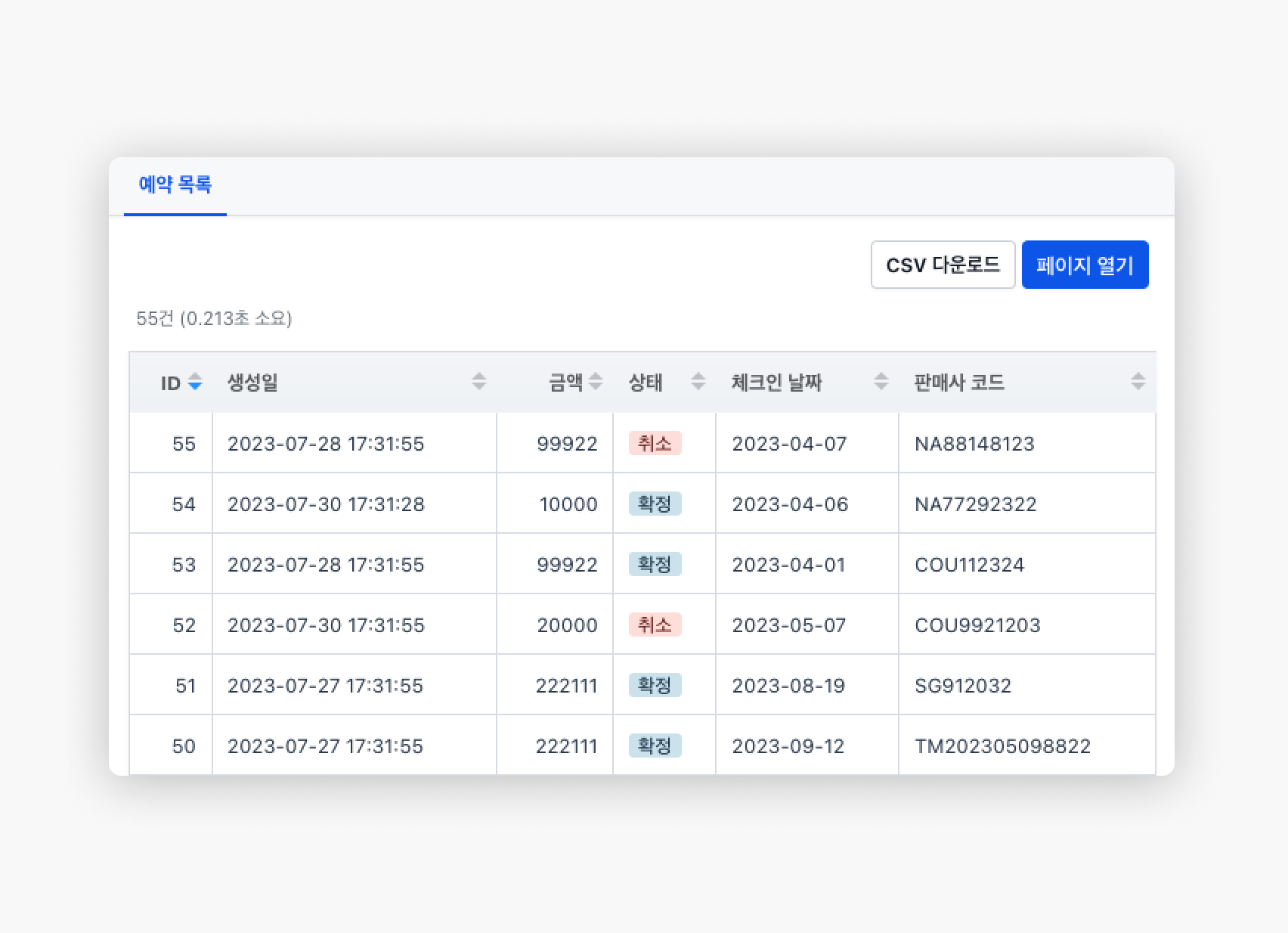The width and height of the screenshot is (1288, 933).
Task: Sort by 생성일 column arrows
Action: tap(479, 382)
